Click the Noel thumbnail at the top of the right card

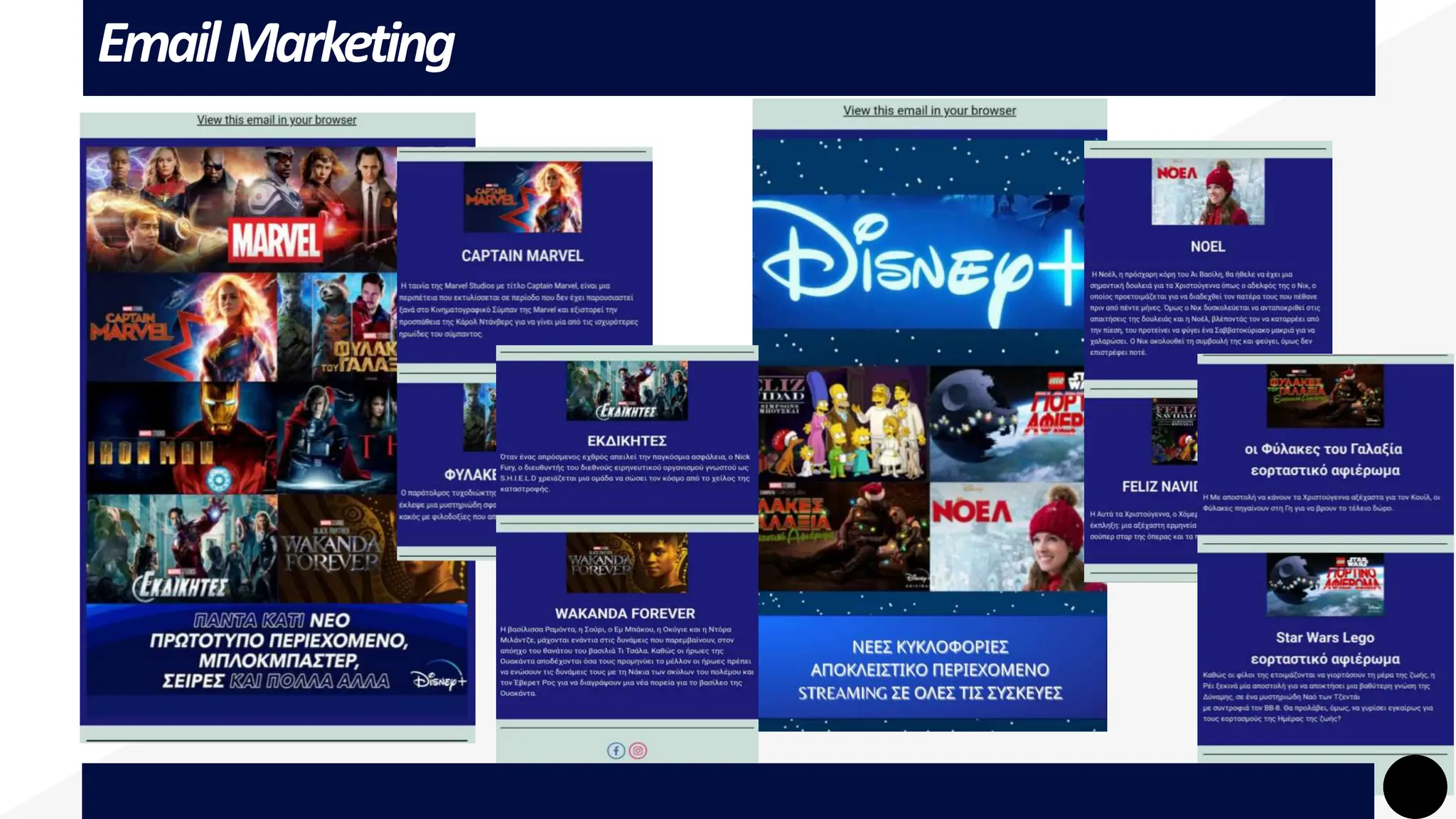coord(1208,191)
